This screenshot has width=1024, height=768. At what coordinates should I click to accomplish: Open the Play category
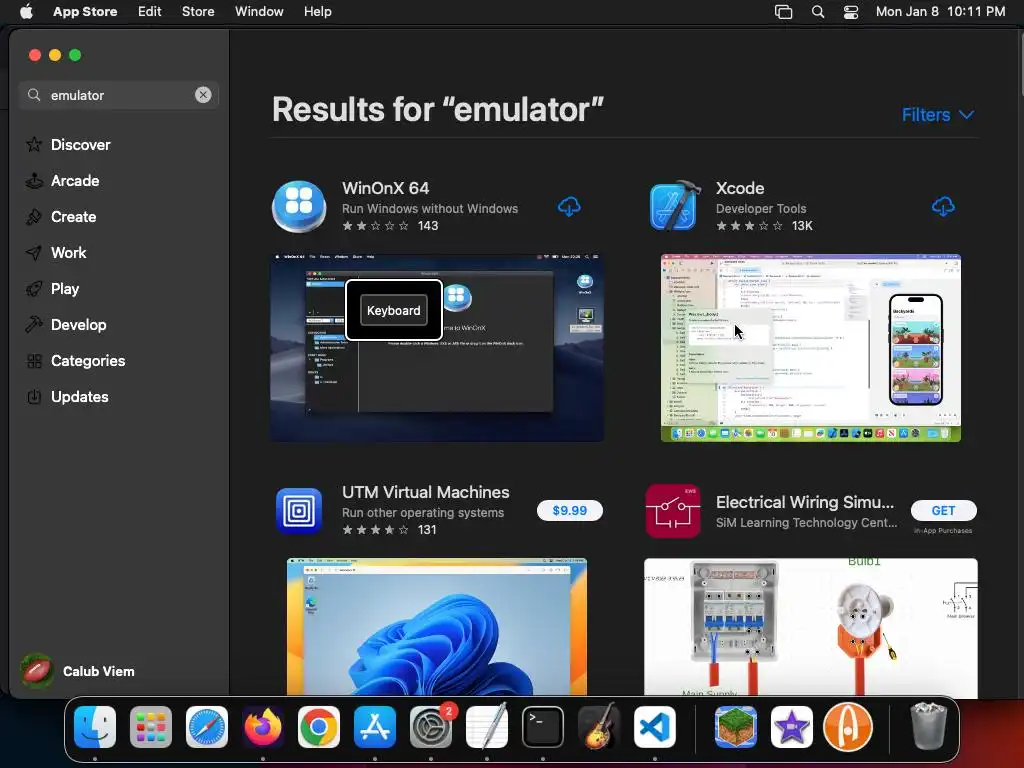(52, 289)
